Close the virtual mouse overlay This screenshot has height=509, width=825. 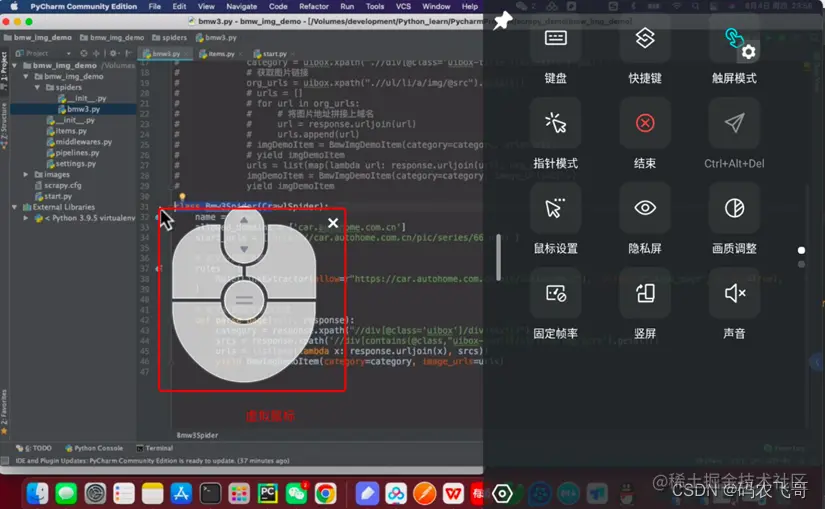pyautogui.click(x=333, y=223)
